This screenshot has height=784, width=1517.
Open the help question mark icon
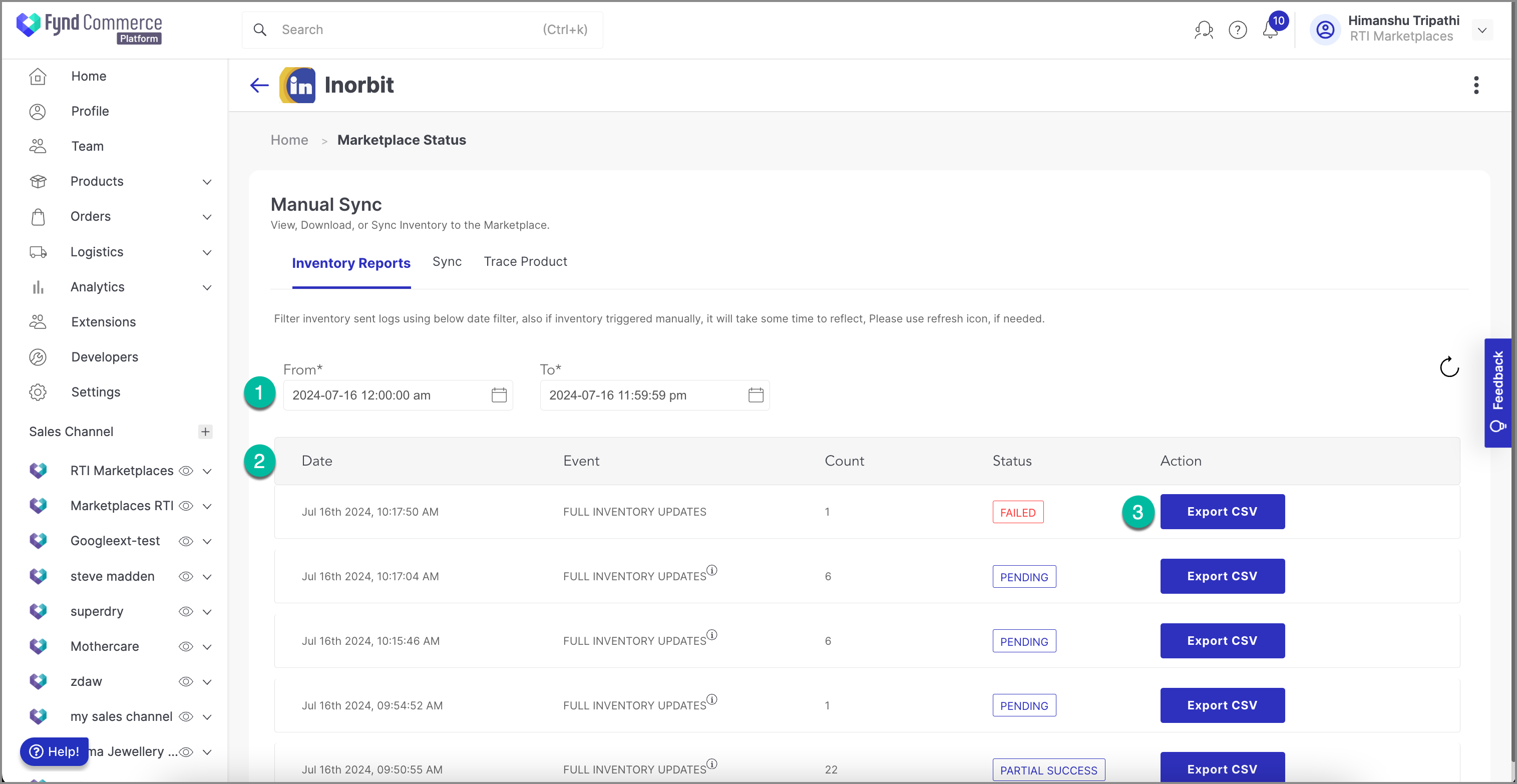tap(1237, 30)
